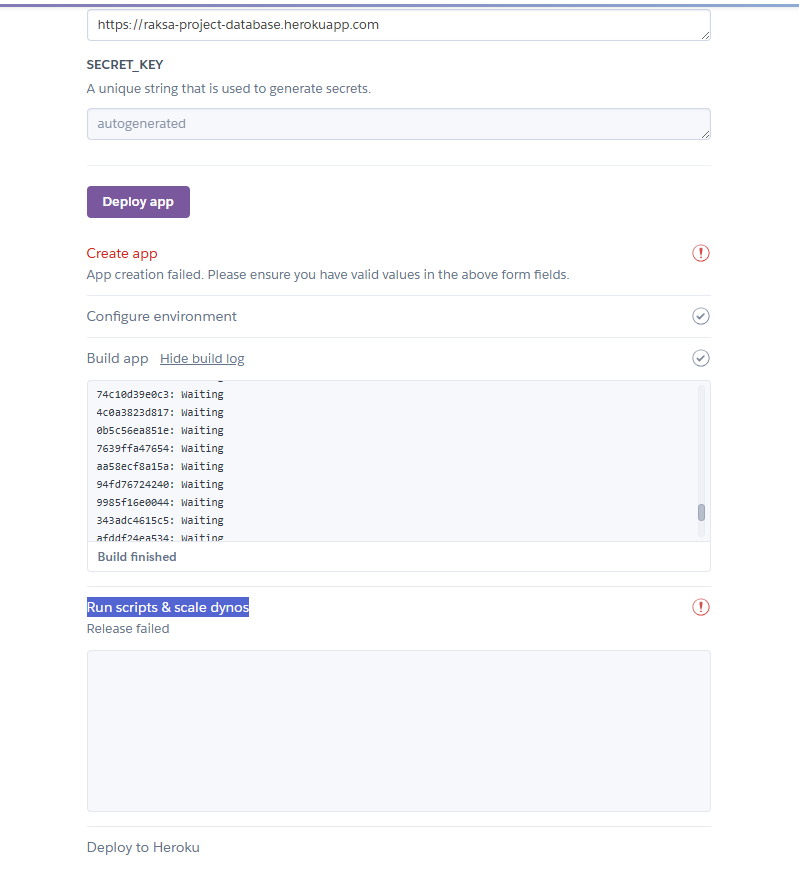Click the Run scripts error exclamation icon
This screenshot has width=799, height=871.
(701, 607)
